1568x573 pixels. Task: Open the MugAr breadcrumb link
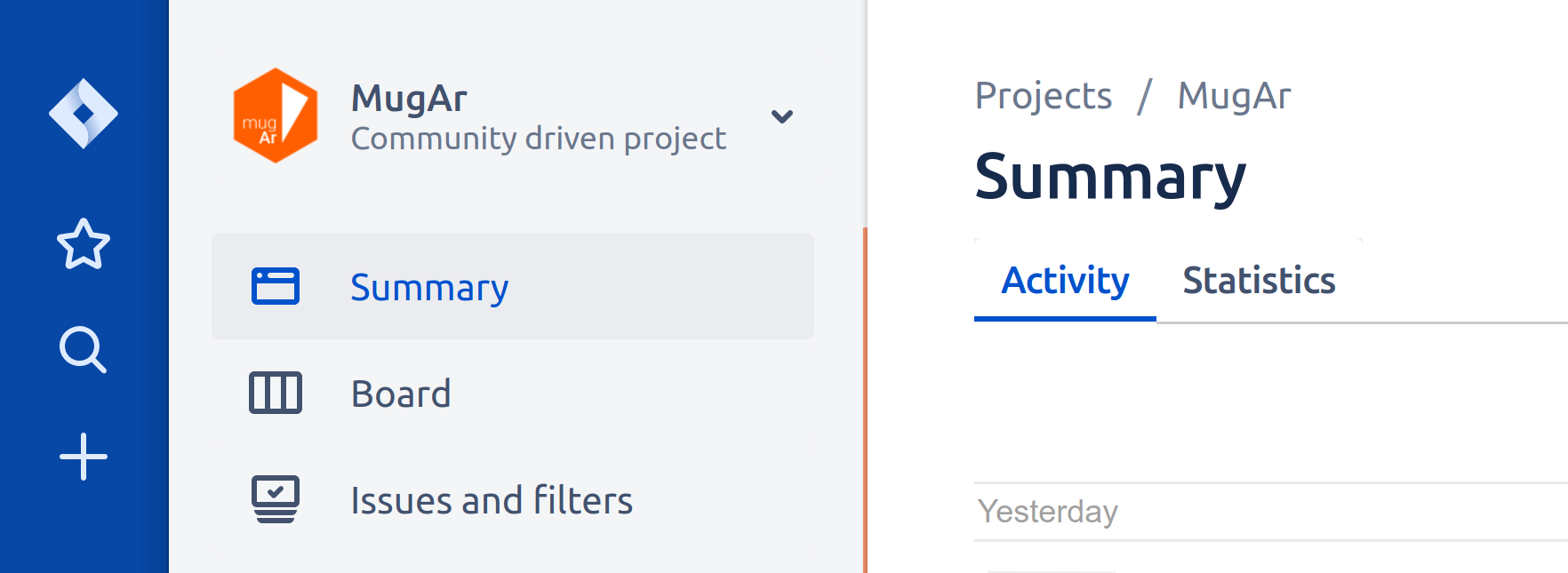click(1234, 96)
